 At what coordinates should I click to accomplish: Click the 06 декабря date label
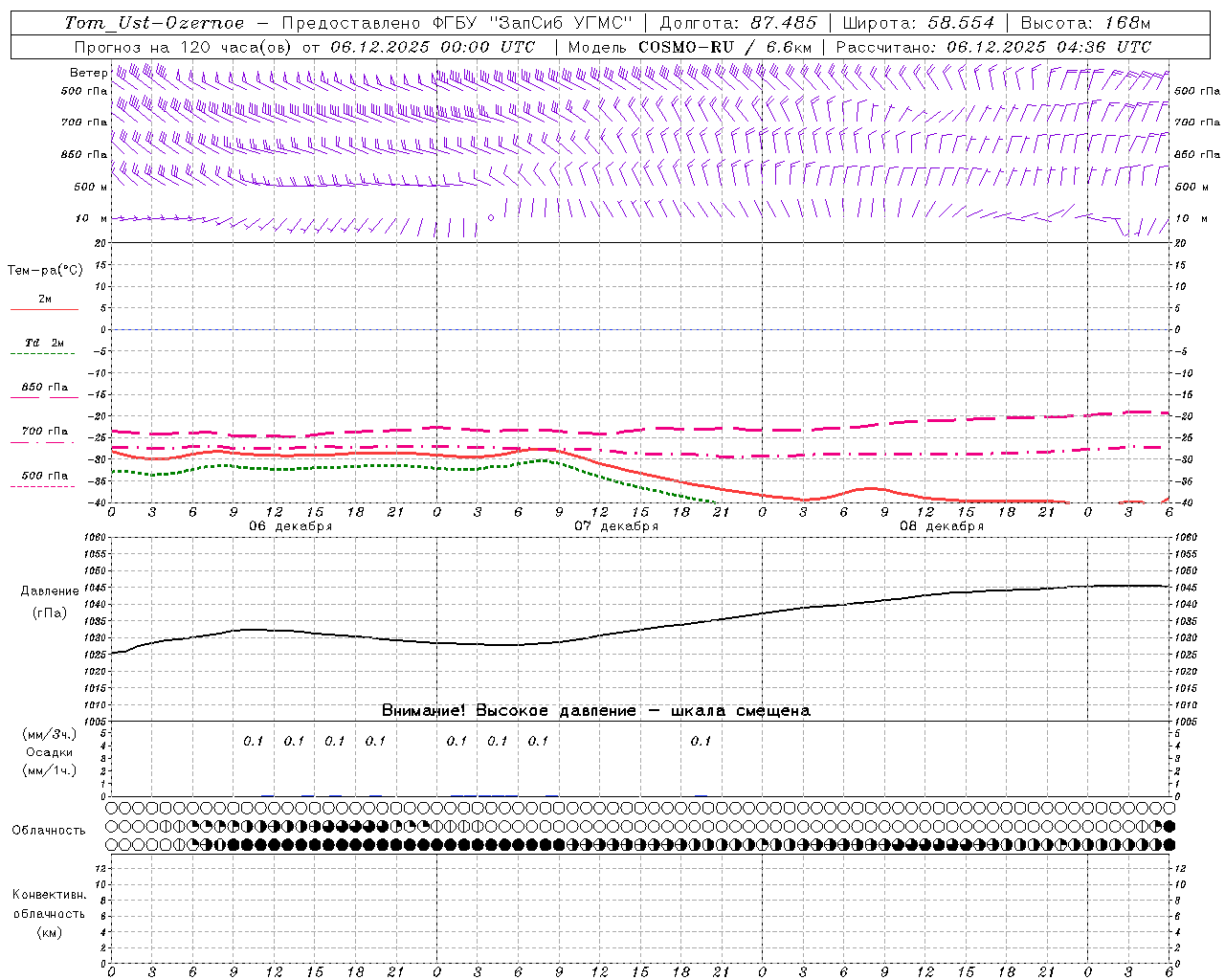pyautogui.click(x=291, y=526)
